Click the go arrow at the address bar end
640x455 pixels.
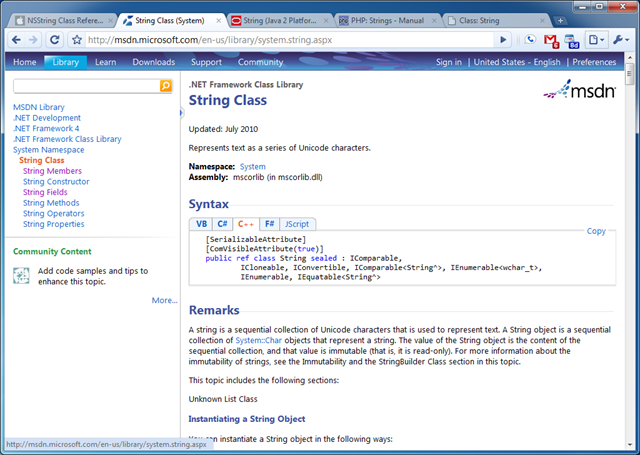pyautogui.click(x=503, y=40)
